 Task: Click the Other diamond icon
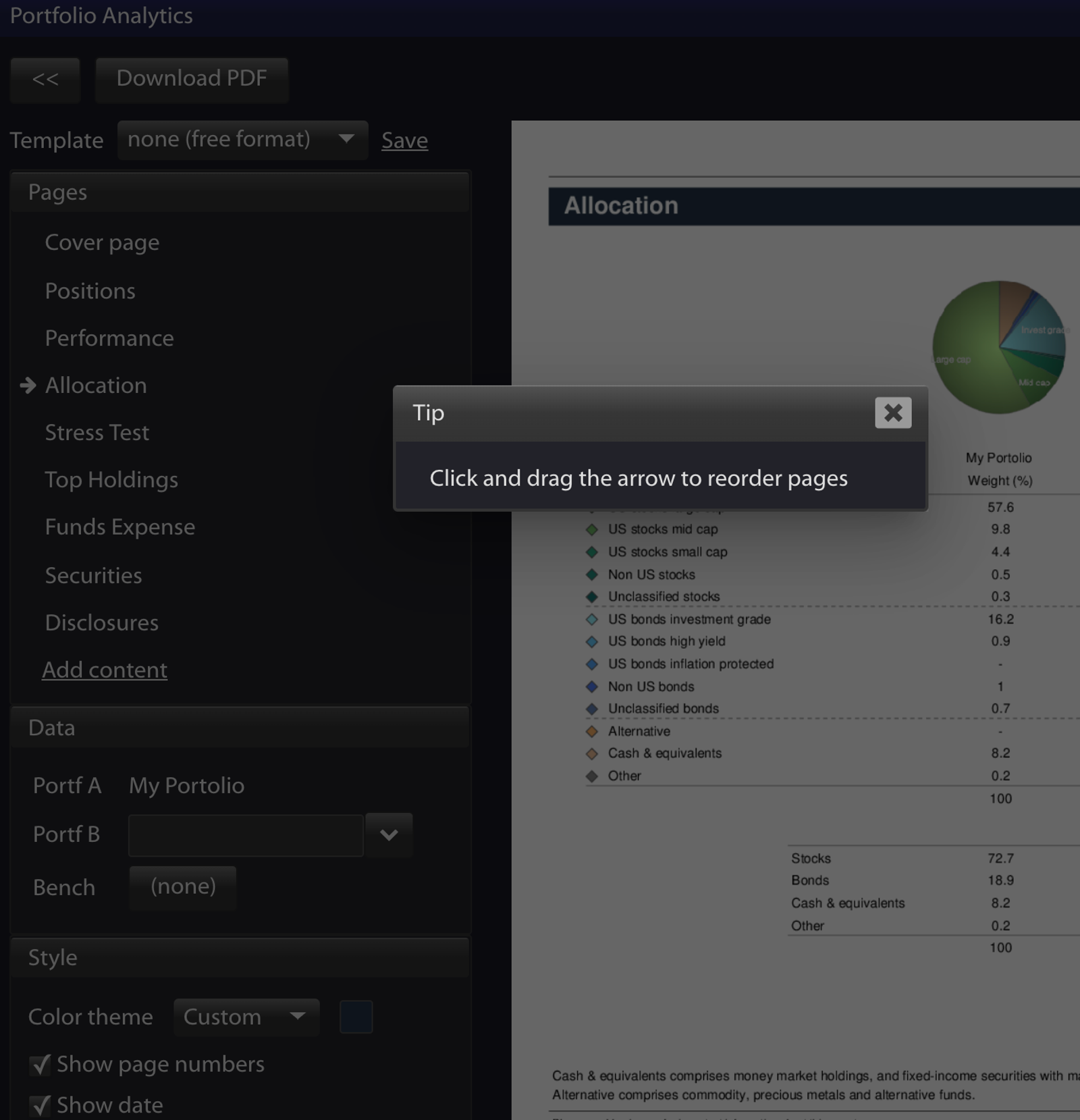pyautogui.click(x=592, y=776)
